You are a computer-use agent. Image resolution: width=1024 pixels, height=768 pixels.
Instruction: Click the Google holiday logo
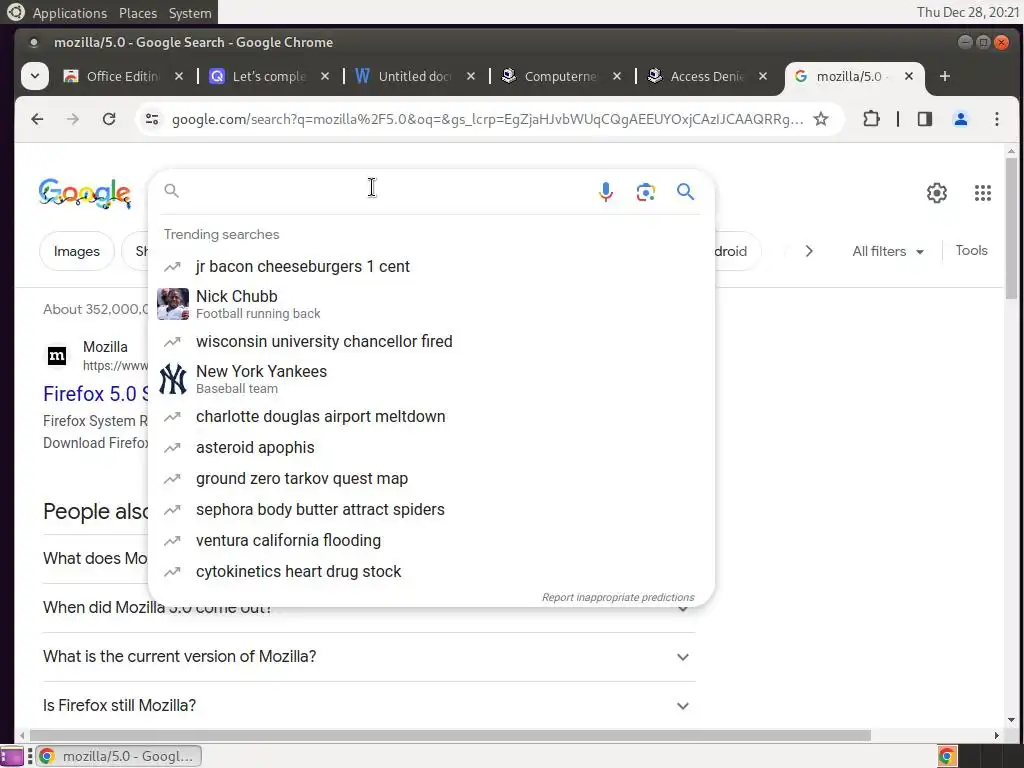85,193
